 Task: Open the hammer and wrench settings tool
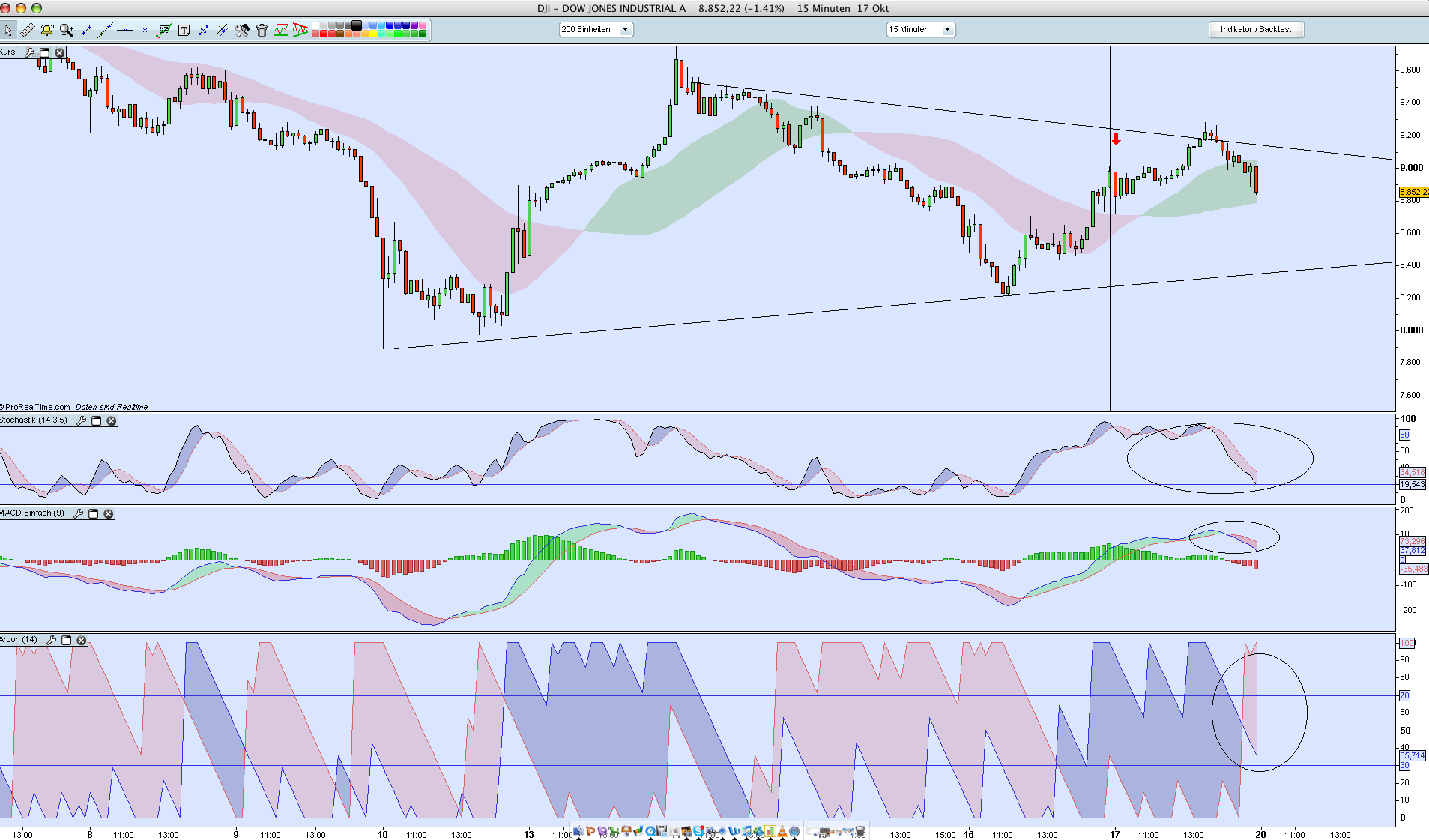242,30
